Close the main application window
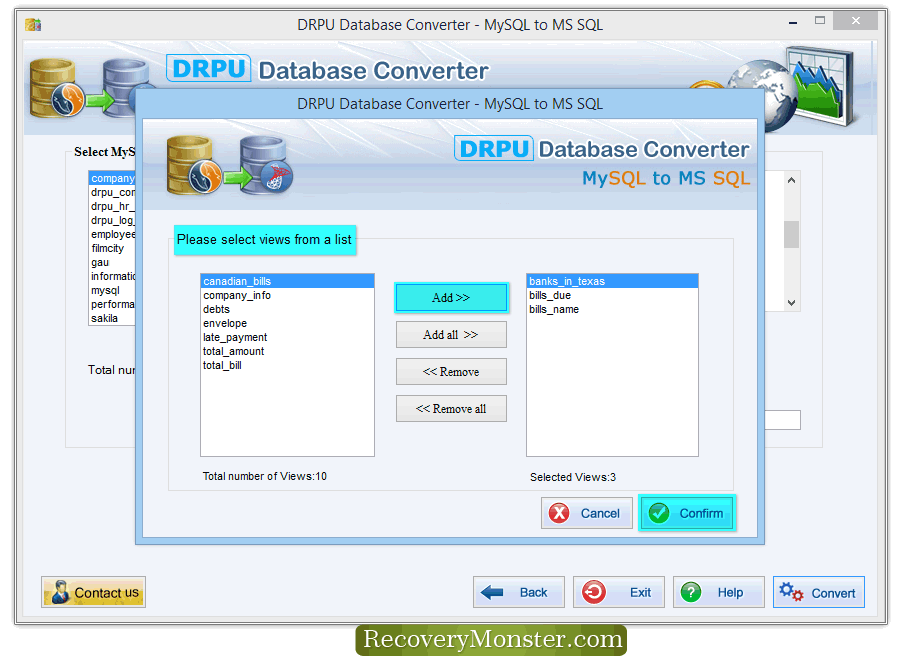Viewport: 900px width, 658px height. coord(855,21)
